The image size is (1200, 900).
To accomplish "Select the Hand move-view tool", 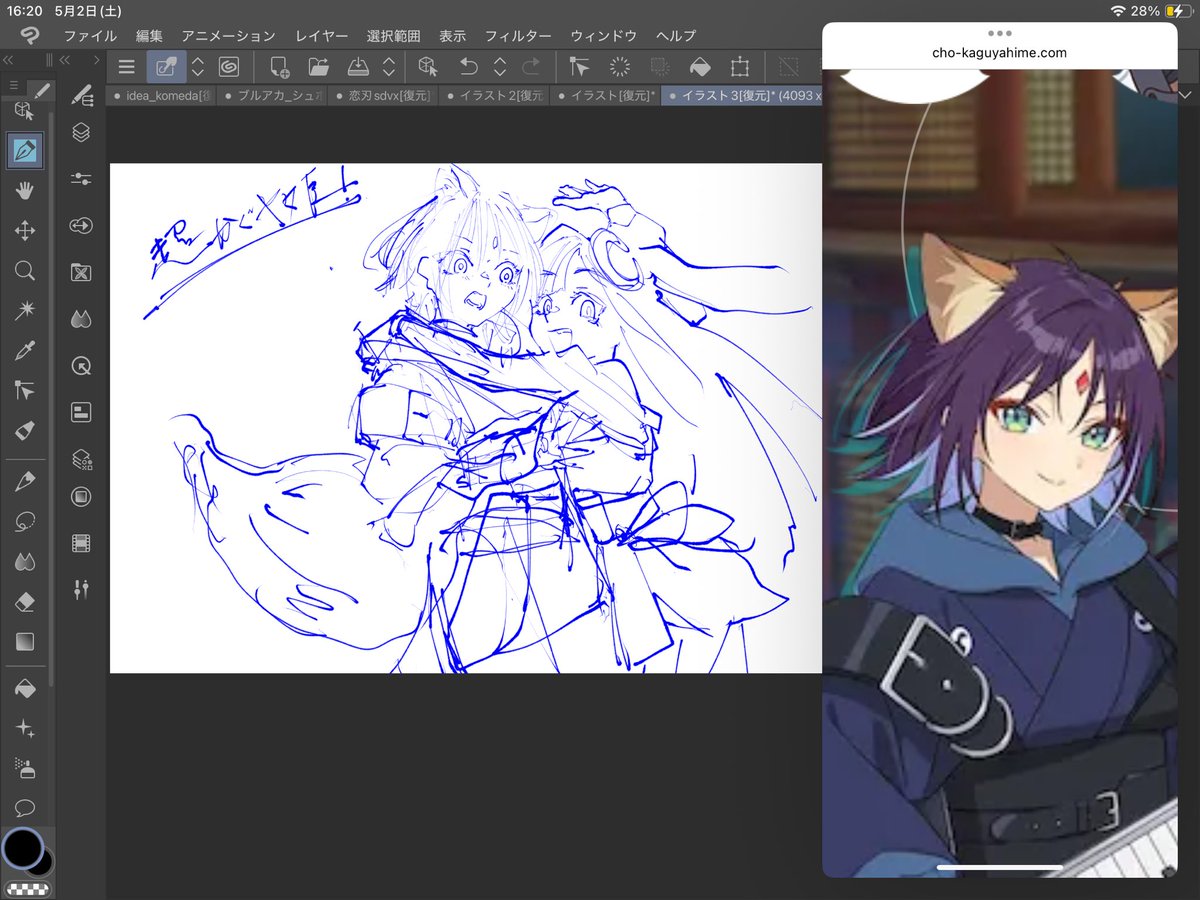I will tap(25, 190).
